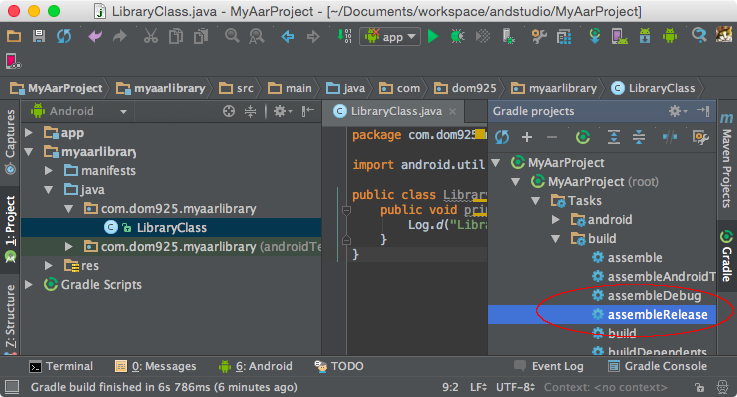Open AVD Manager icon
This screenshot has width=737, height=397.
pyautogui.click(x=619, y=36)
